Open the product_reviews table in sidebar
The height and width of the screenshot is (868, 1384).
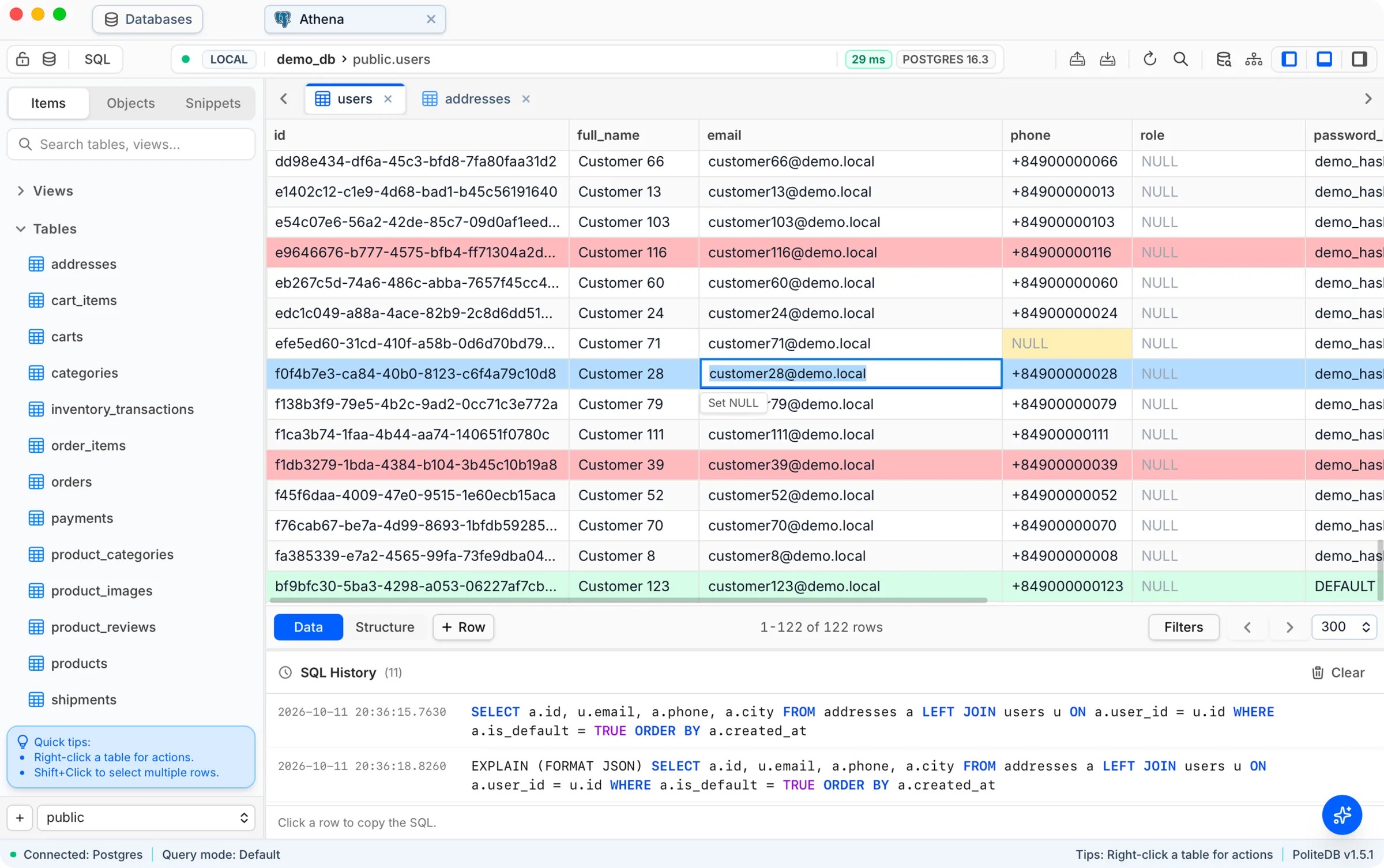point(103,627)
